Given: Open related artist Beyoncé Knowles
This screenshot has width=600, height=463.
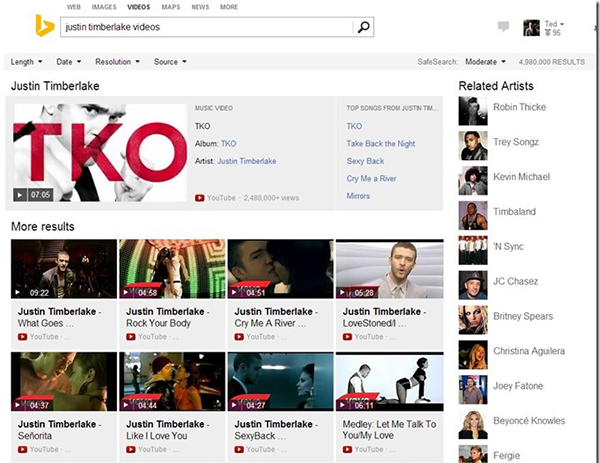Looking at the screenshot, I should [x=529, y=421].
